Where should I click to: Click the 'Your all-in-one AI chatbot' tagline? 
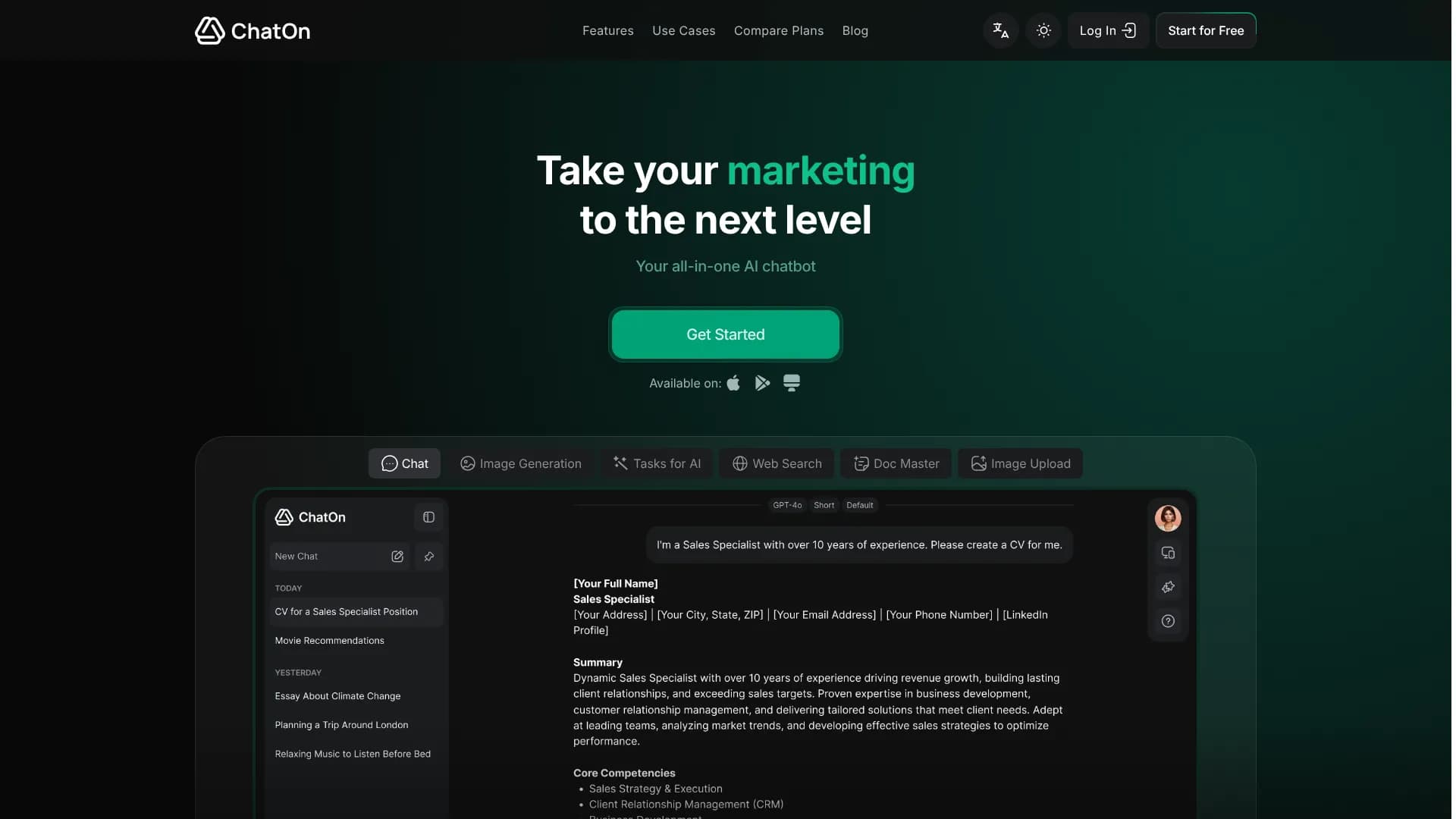(x=726, y=266)
